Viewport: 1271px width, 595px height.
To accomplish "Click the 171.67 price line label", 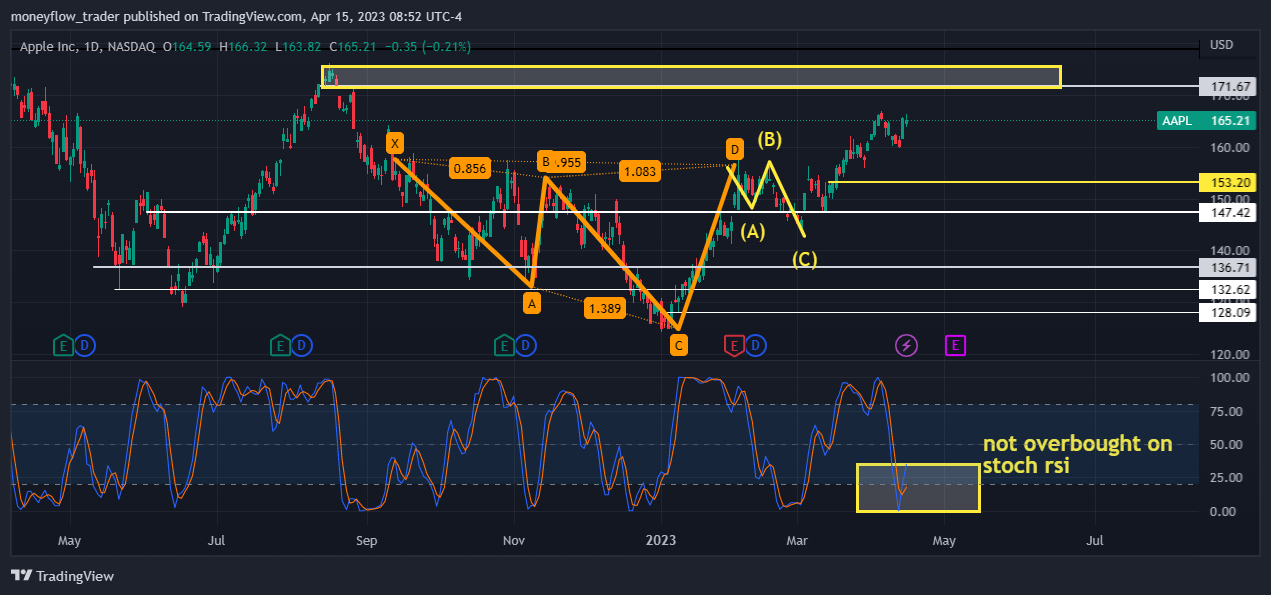I will (x=1227, y=86).
